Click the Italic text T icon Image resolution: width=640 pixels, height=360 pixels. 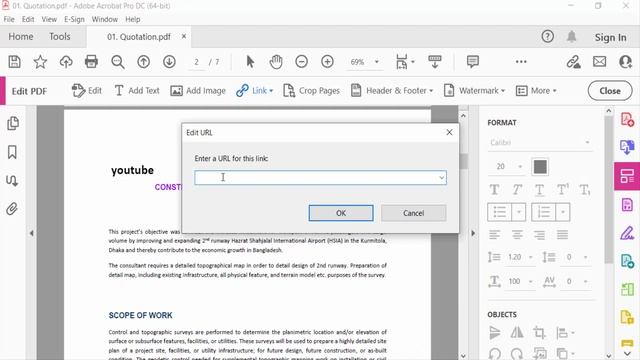coord(517,190)
